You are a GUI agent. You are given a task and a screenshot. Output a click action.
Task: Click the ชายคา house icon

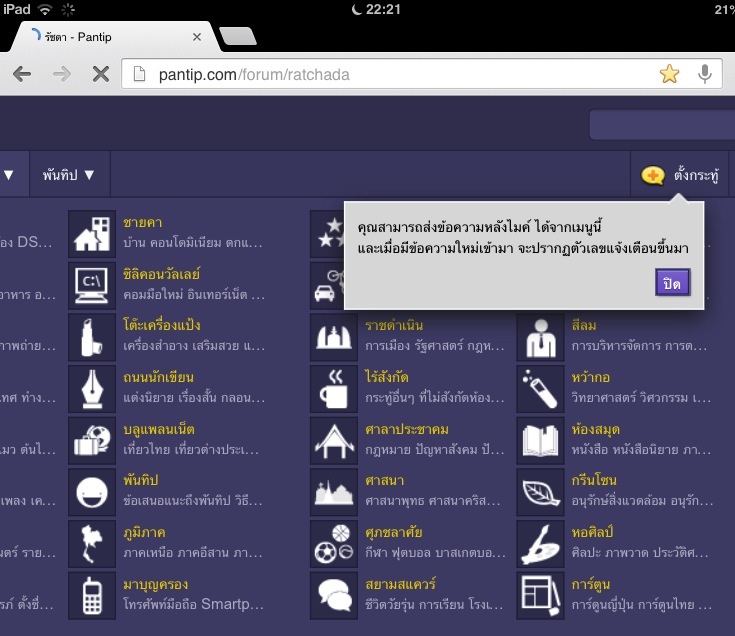click(92, 234)
